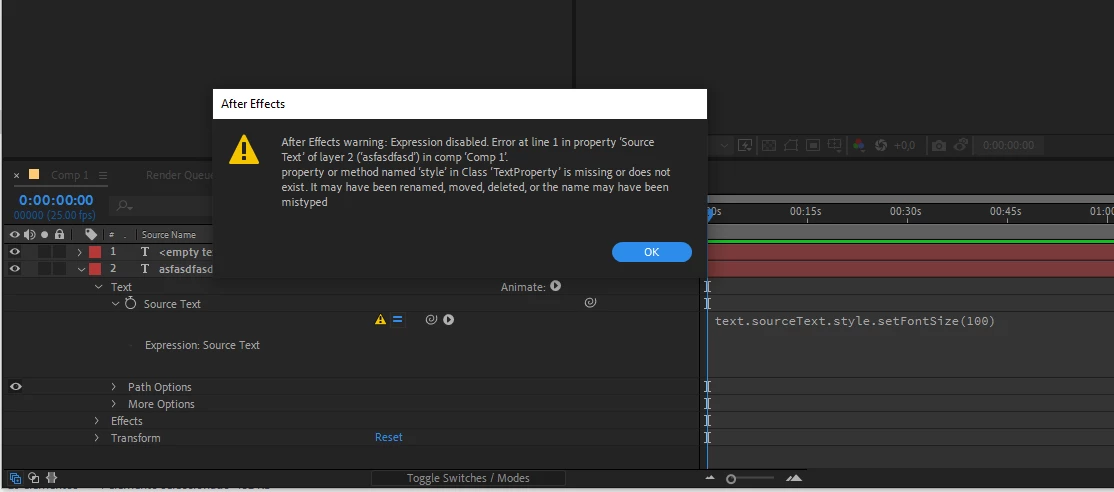Screen dimensions: 1114x492
Task: Click the expression text in the editor
Action: [855, 321]
